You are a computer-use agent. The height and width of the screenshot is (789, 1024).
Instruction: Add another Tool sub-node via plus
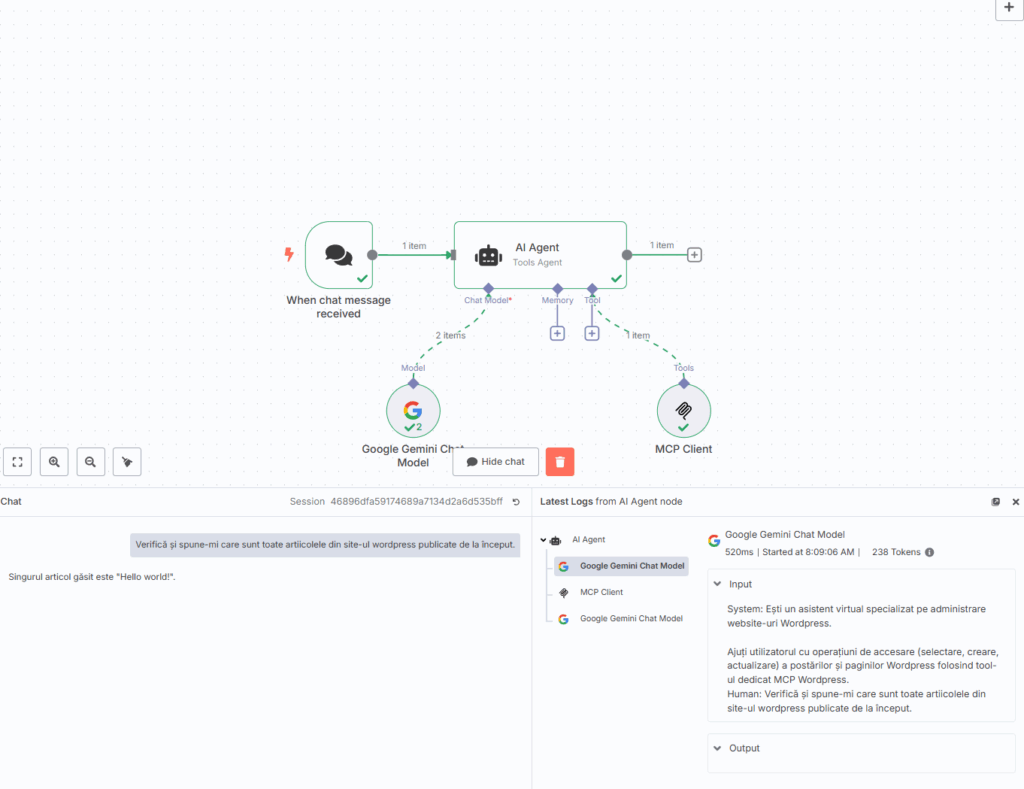pyautogui.click(x=592, y=334)
